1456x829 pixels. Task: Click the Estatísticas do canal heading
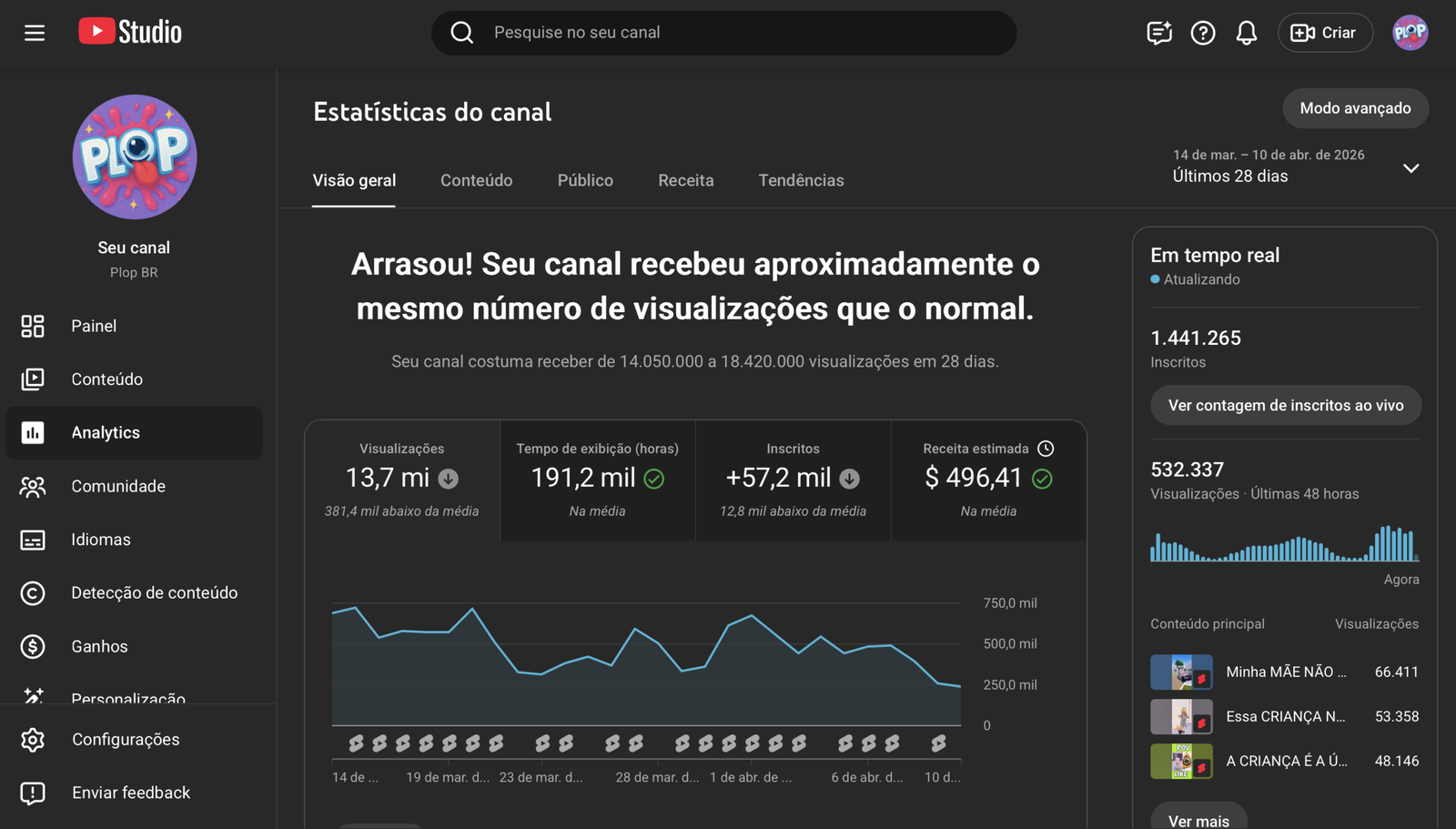432,112
